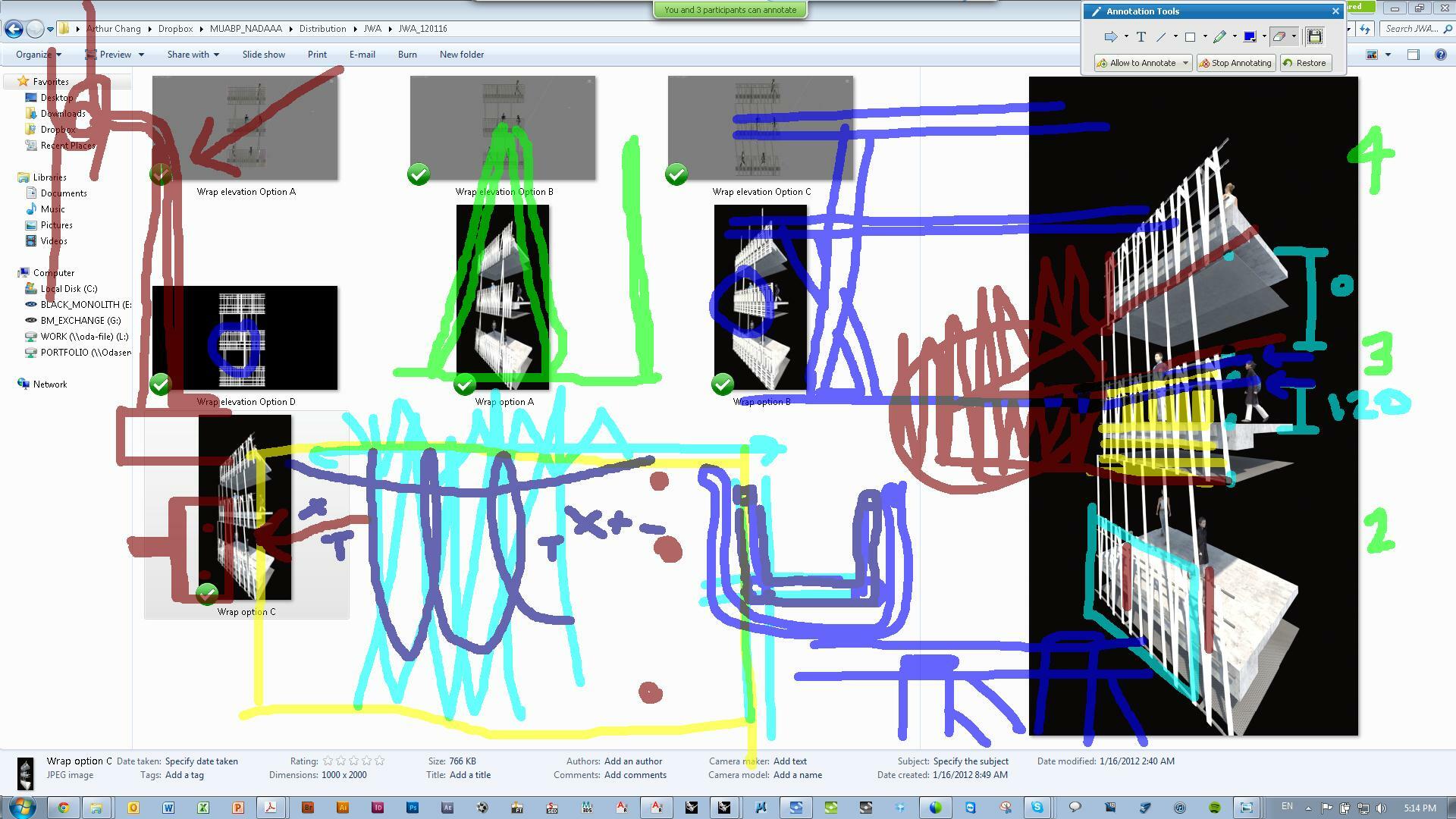The width and height of the screenshot is (1456, 819).
Task: Select the eraser tool
Action: point(1280,36)
